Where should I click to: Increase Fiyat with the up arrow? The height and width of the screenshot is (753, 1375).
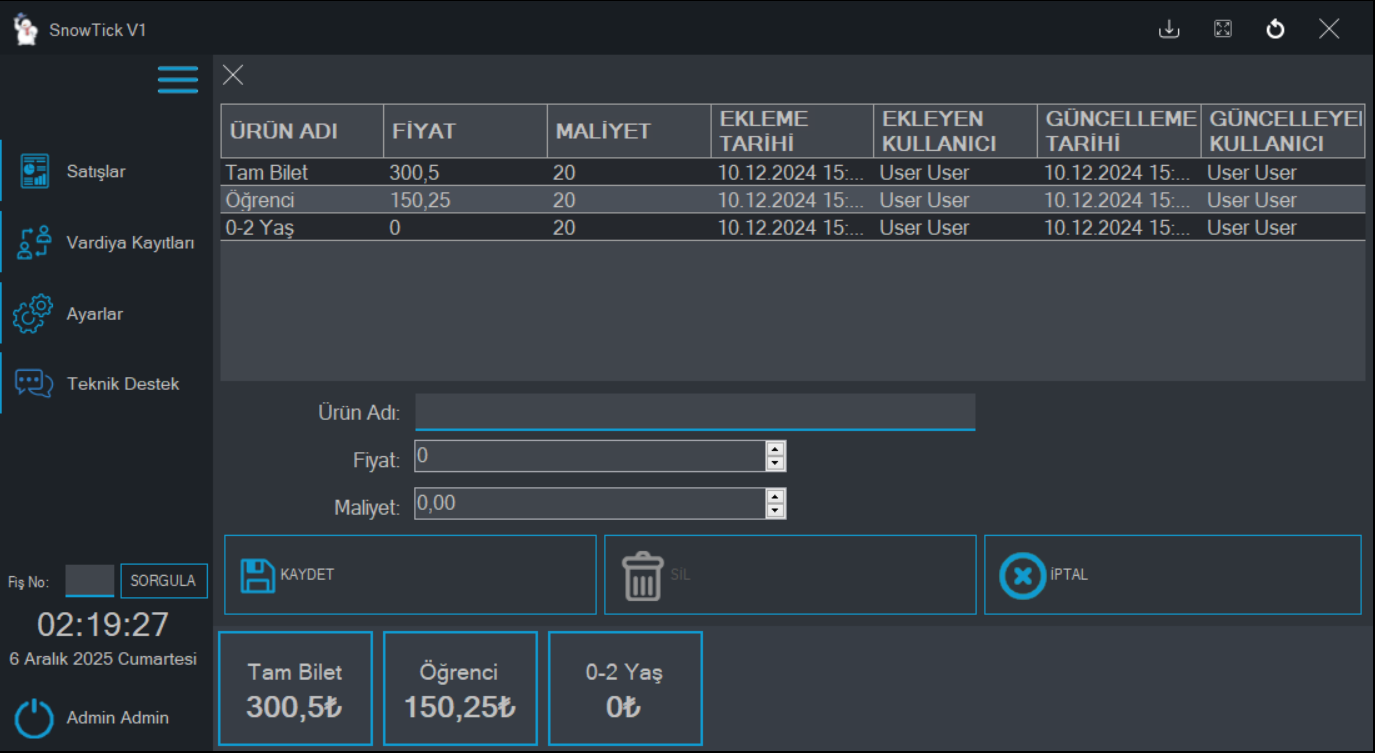click(775, 449)
